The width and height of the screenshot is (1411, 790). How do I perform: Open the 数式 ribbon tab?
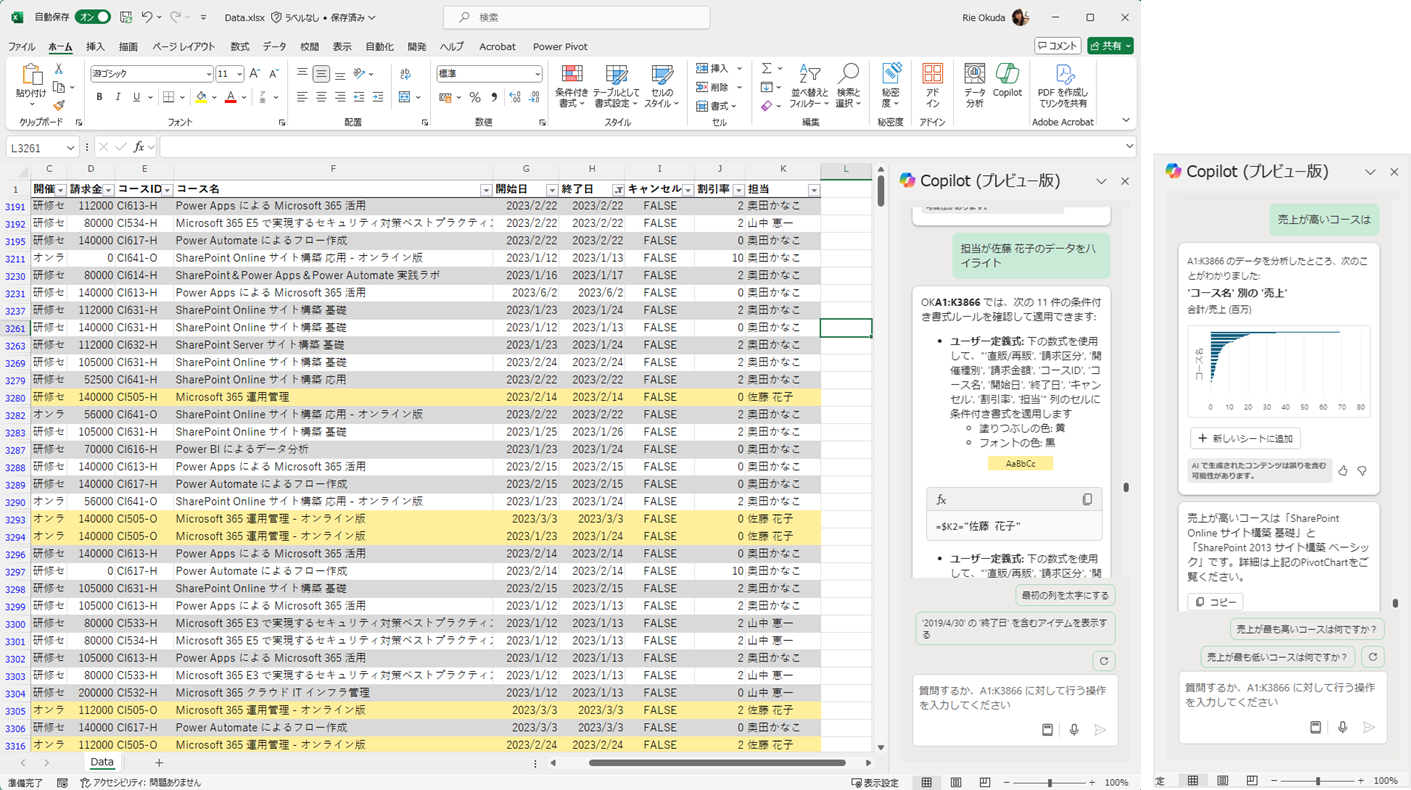click(240, 47)
